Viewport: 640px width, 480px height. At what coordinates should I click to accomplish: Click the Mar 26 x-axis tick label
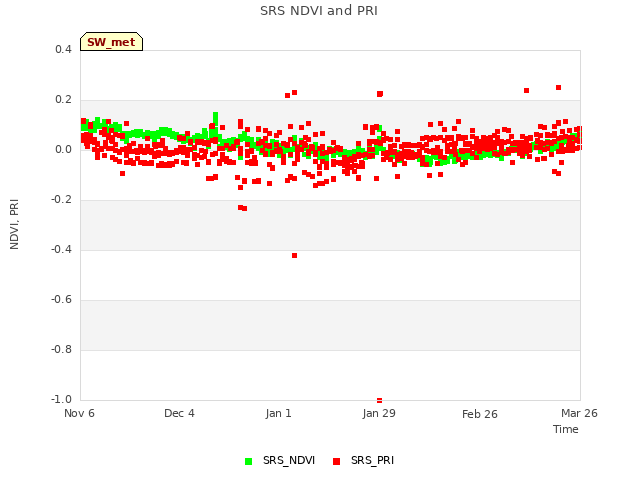pyautogui.click(x=579, y=413)
